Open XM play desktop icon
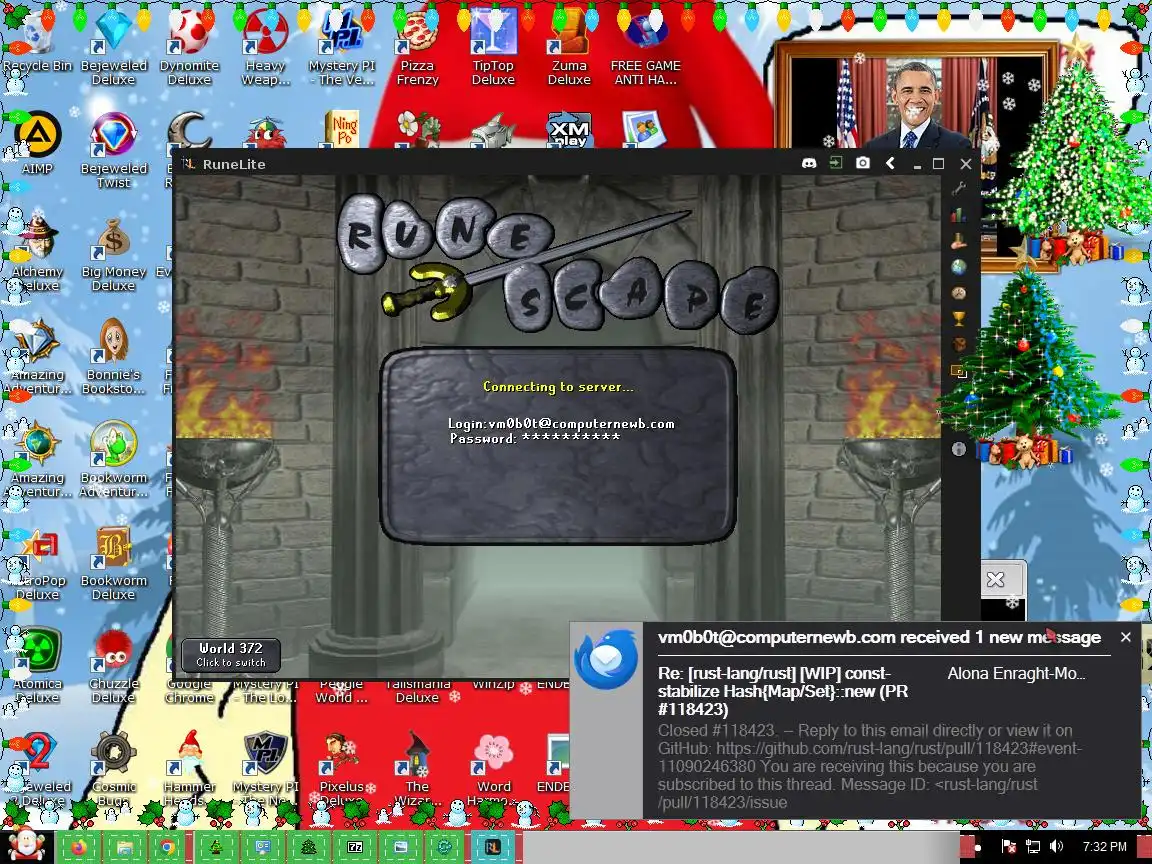Screen dimensions: 1152x864 (569, 130)
